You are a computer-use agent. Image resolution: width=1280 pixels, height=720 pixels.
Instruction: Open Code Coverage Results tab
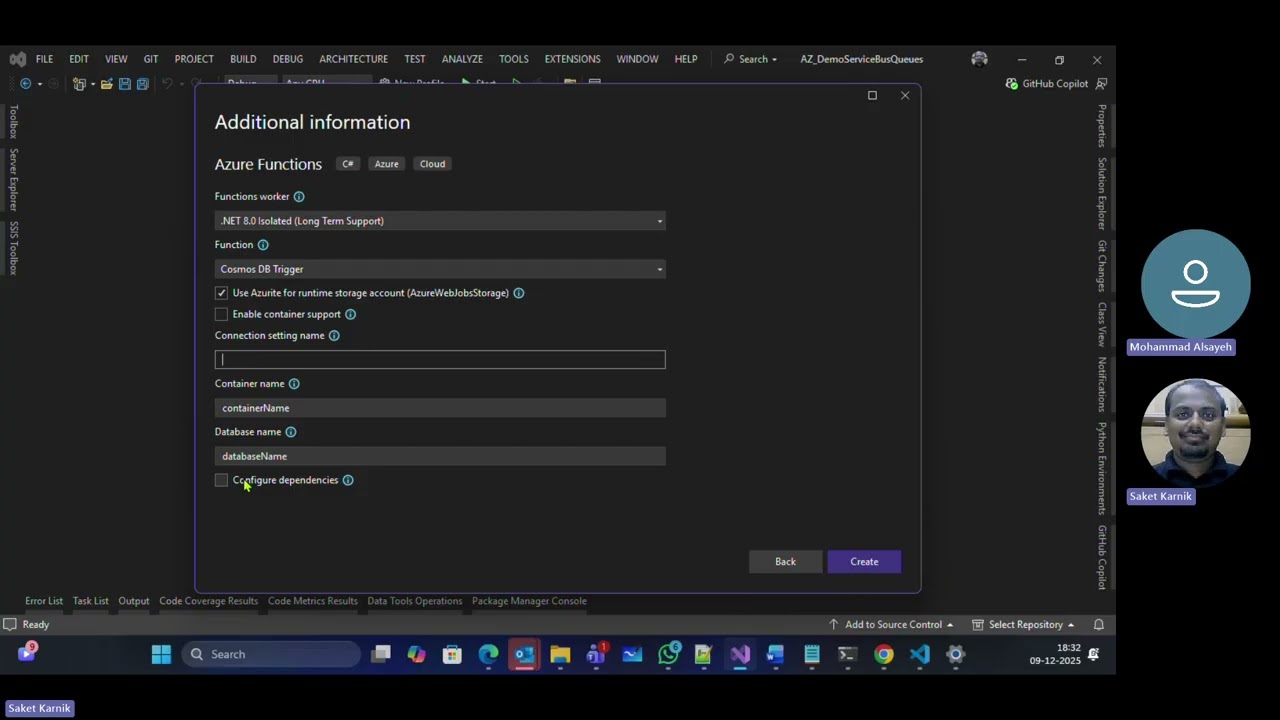(208, 601)
